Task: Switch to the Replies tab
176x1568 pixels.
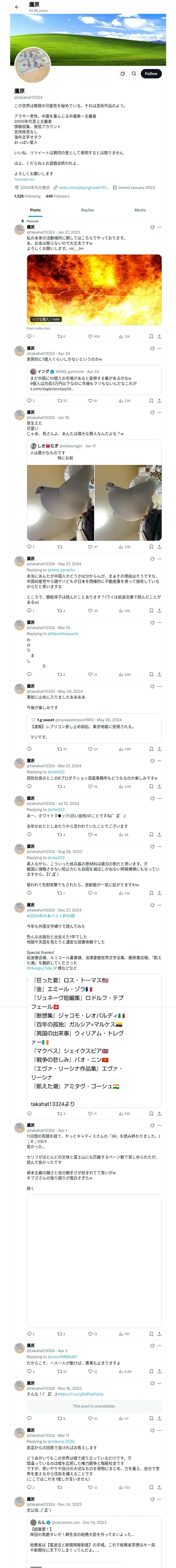Action: (x=87, y=210)
